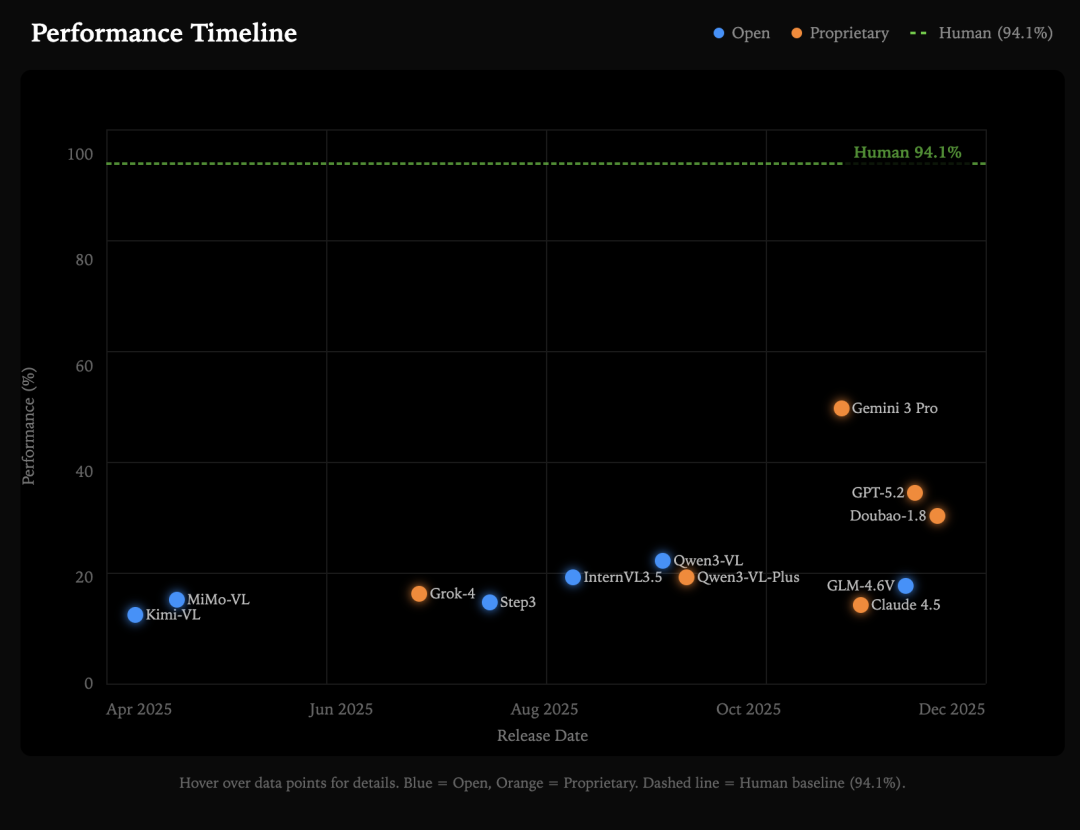
Task: Click the 20 y-axis tick label
Action: (84, 577)
